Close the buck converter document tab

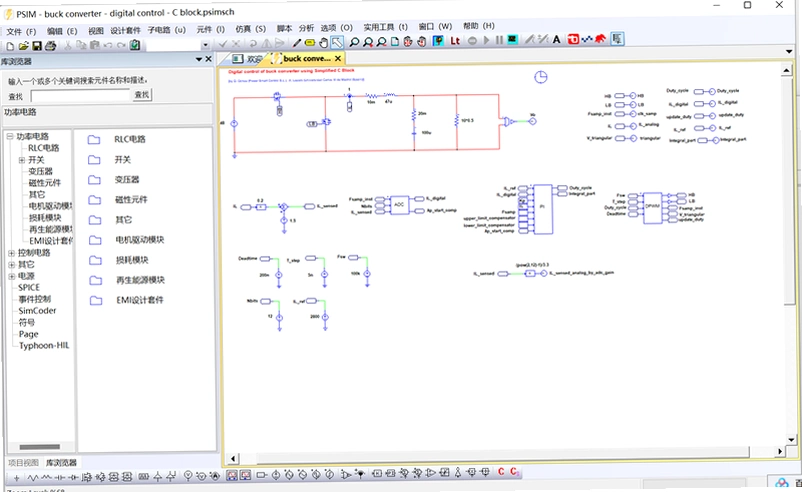338,59
